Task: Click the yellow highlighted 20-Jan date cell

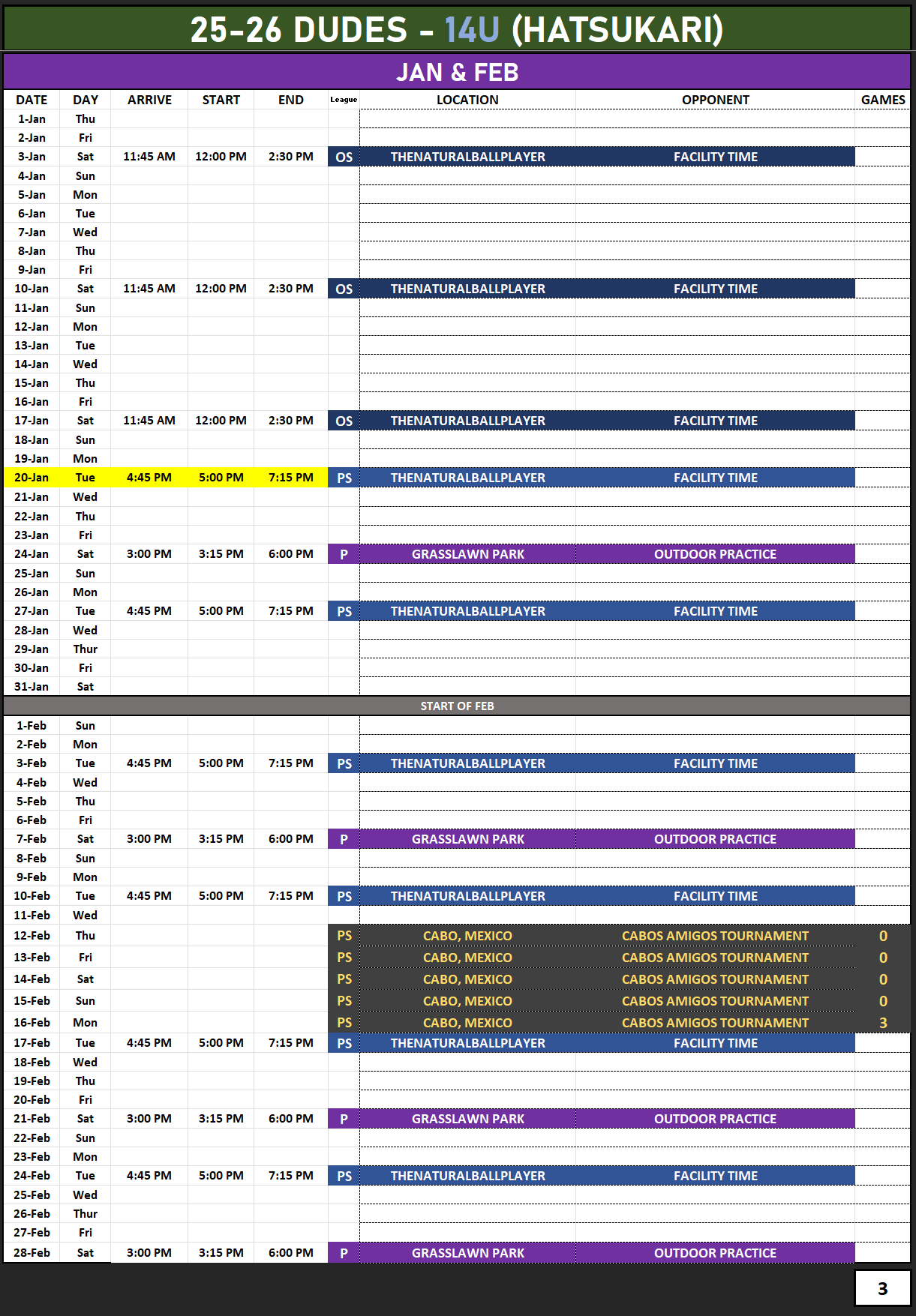Action: tap(32, 478)
